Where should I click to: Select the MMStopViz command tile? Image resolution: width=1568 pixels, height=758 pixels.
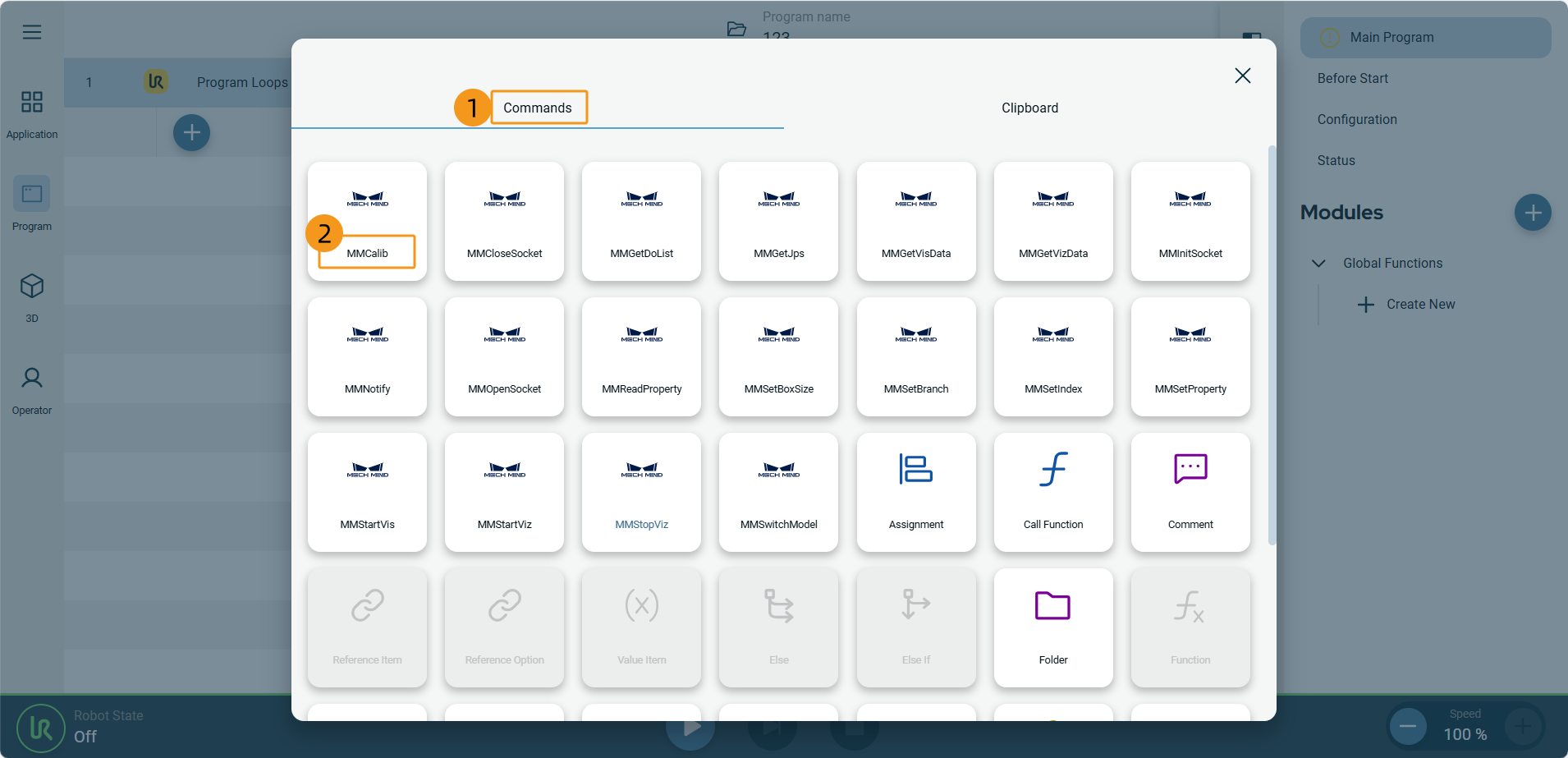click(x=641, y=492)
